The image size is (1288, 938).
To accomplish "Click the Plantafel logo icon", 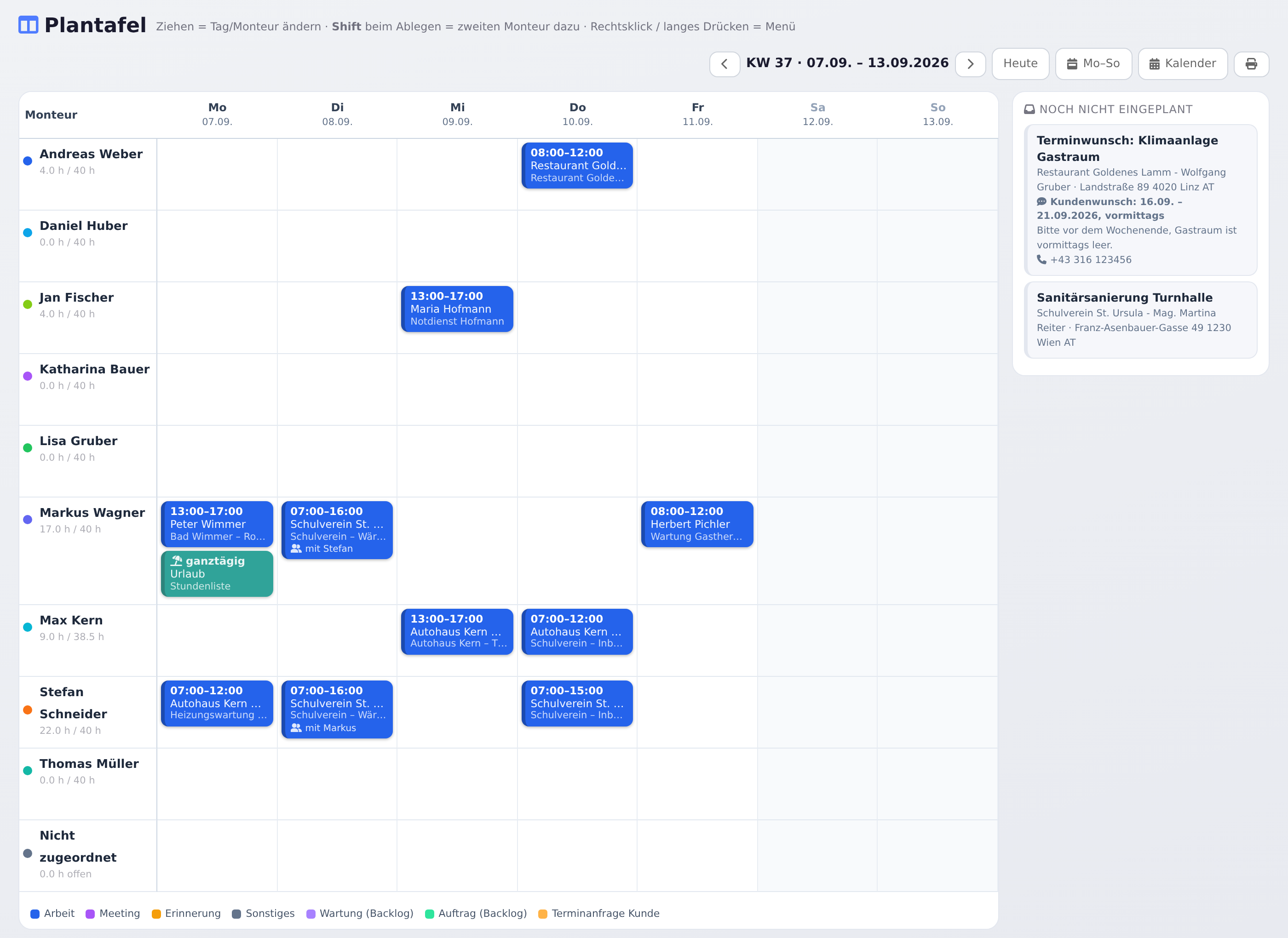I will (x=28, y=25).
